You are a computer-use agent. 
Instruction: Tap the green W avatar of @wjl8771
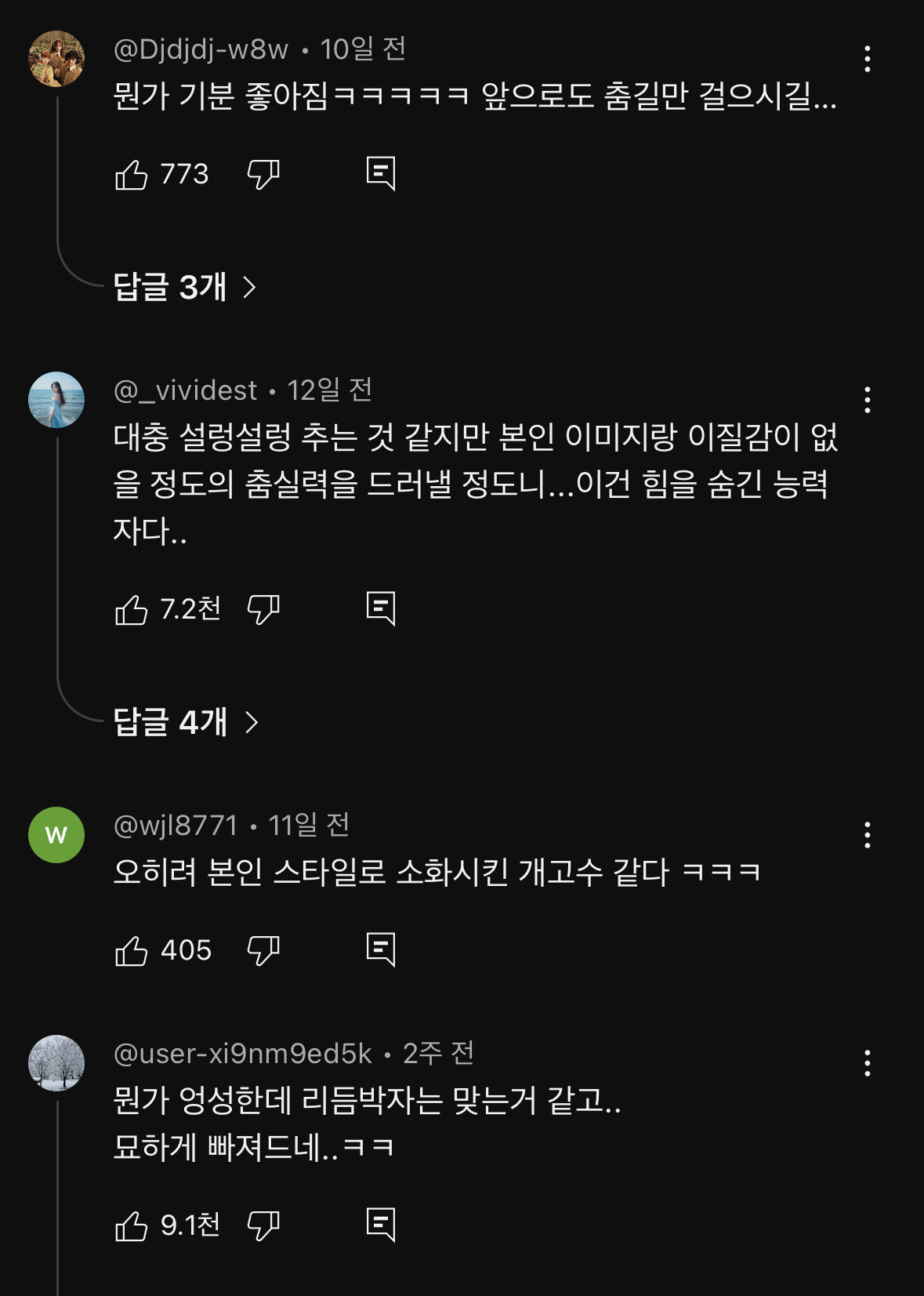pyautogui.click(x=56, y=835)
